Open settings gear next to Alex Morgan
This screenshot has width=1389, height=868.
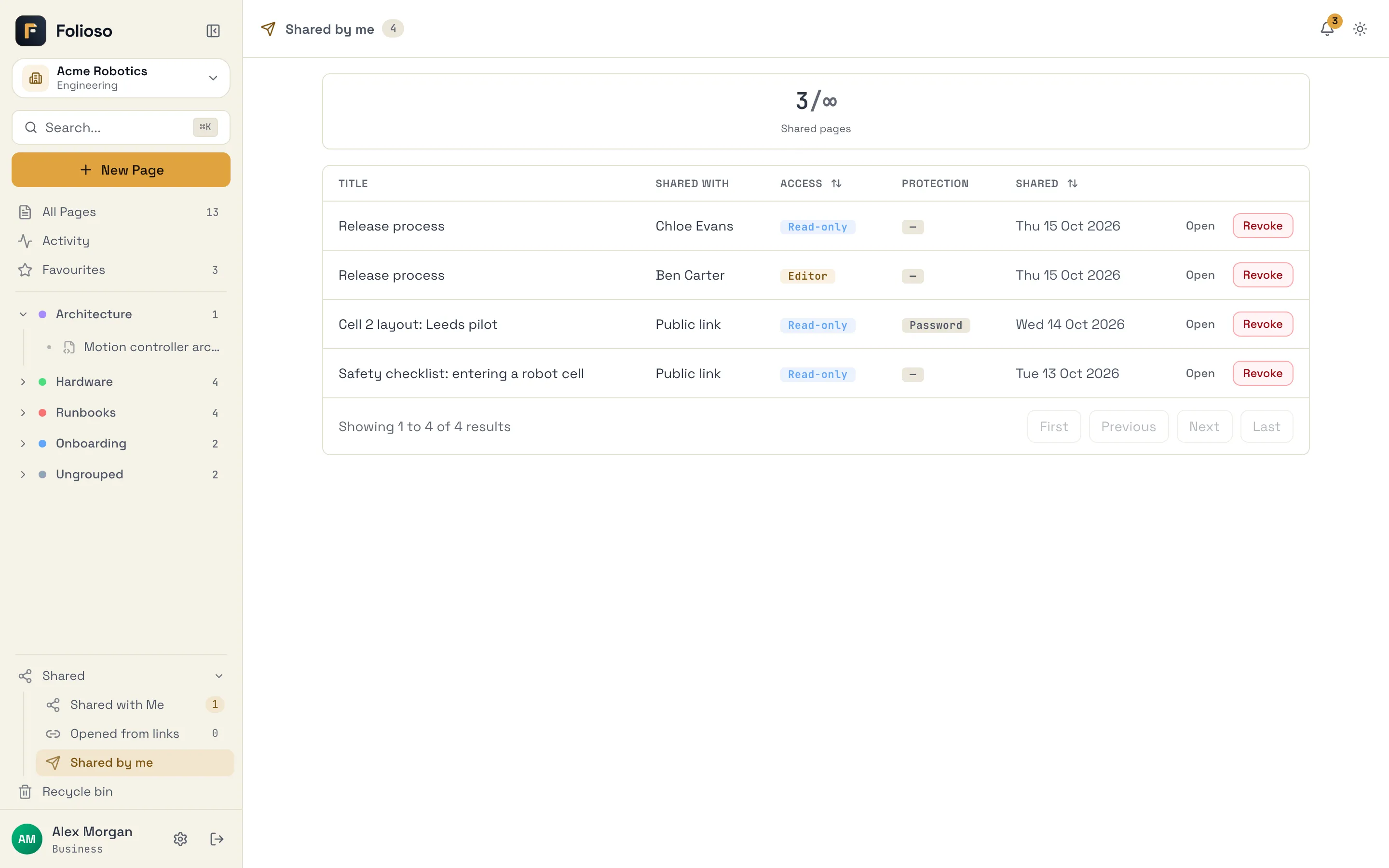pyautogui.click(x=180, y=839)
